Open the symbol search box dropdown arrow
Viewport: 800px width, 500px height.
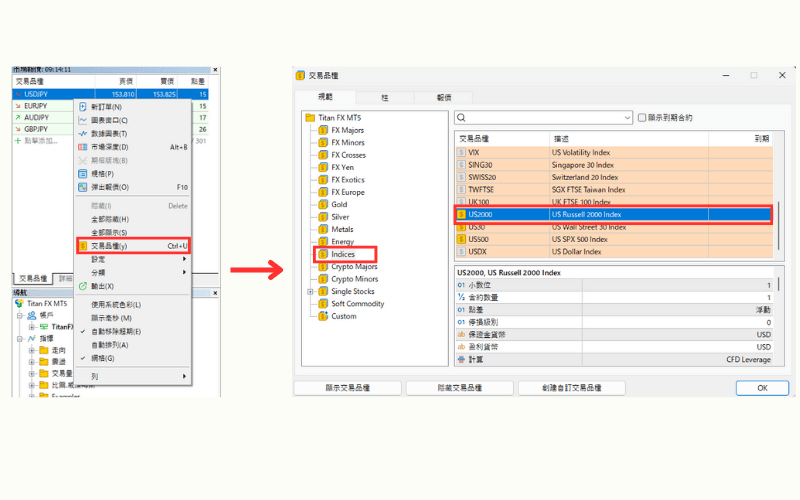pos(627,118)
